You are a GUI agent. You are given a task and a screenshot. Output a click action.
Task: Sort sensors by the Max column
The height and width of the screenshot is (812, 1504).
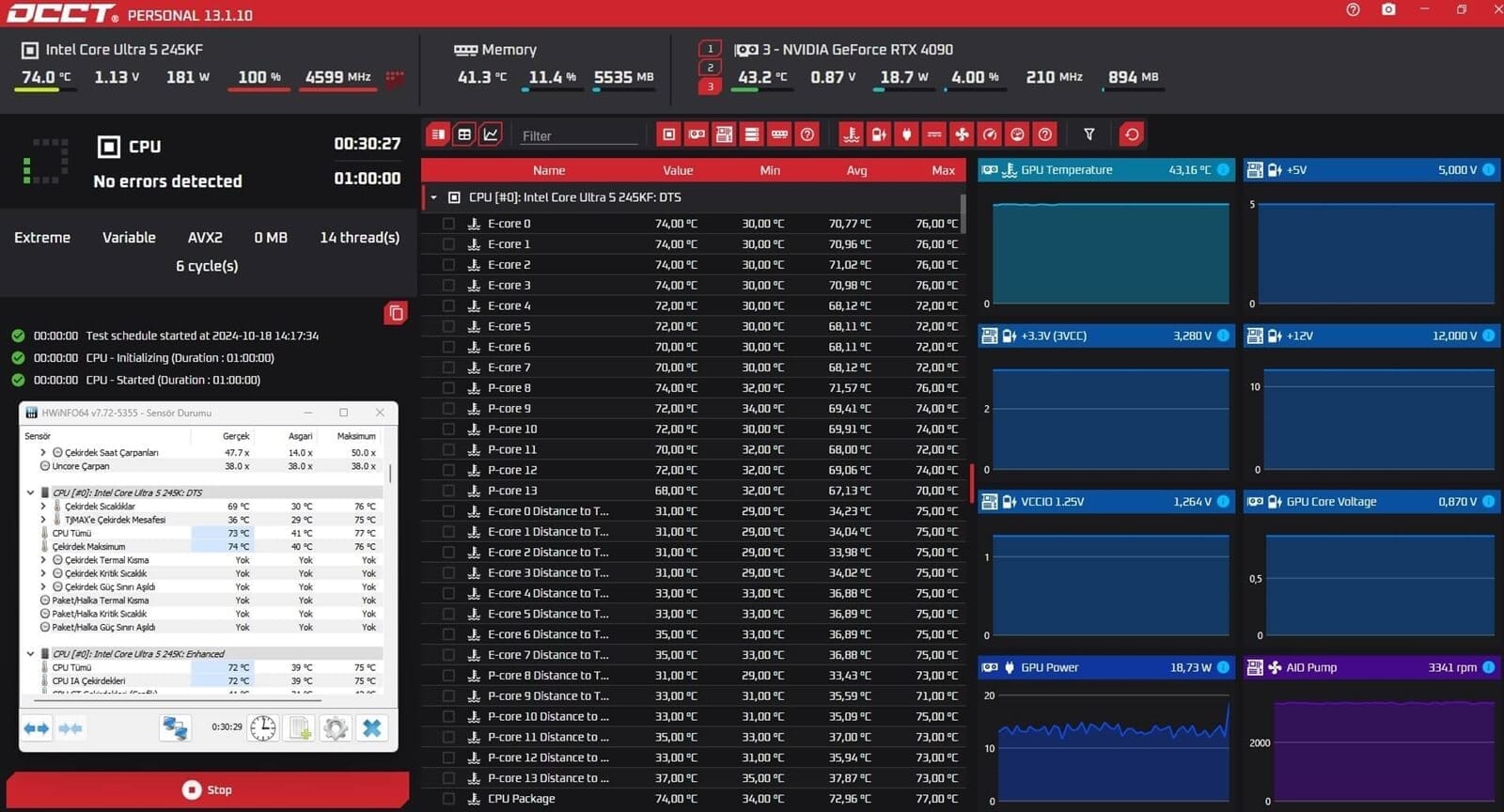(943, 170)
